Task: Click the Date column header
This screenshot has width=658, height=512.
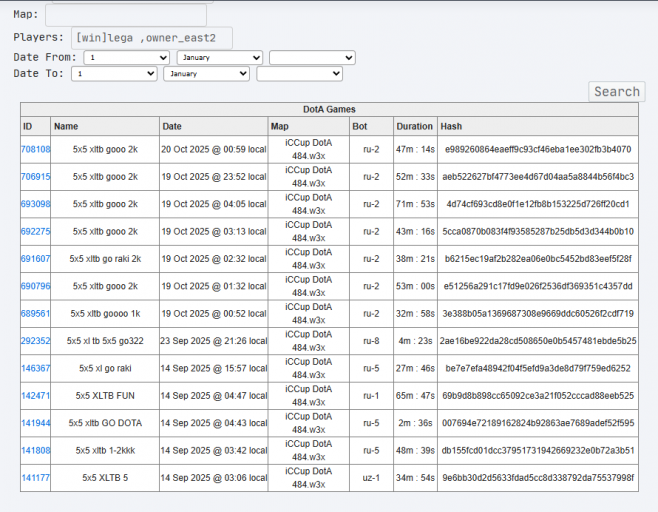Action: coord(214,126)
